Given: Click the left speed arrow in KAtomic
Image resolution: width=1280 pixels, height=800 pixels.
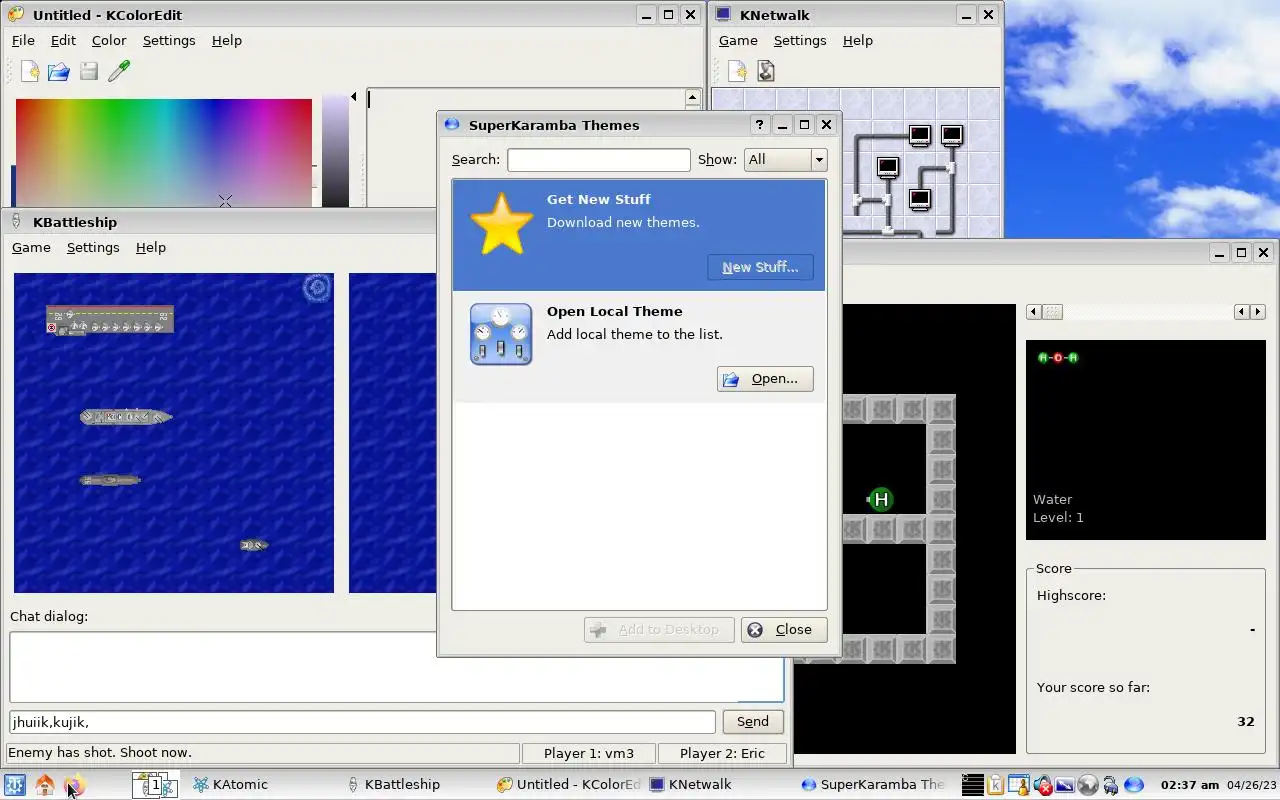Looking at the screenshot, I should [1034, 312].
